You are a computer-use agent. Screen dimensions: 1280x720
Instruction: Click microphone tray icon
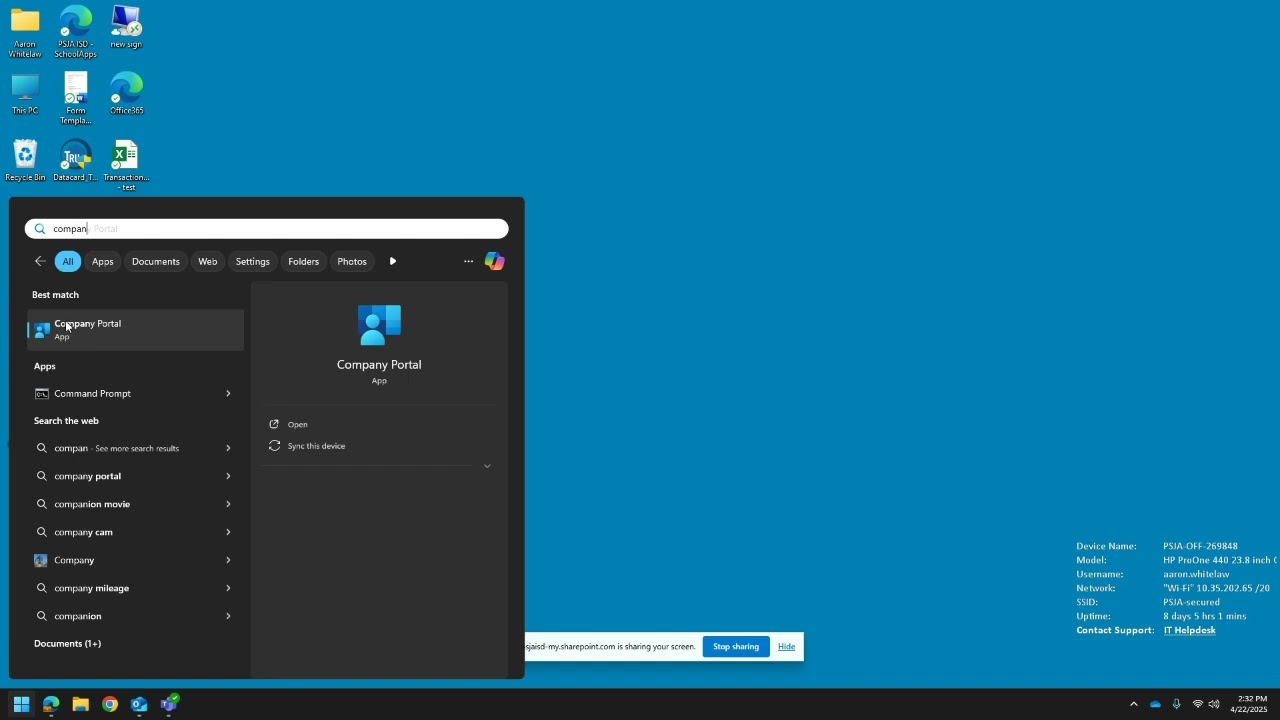pos(1176,704)
